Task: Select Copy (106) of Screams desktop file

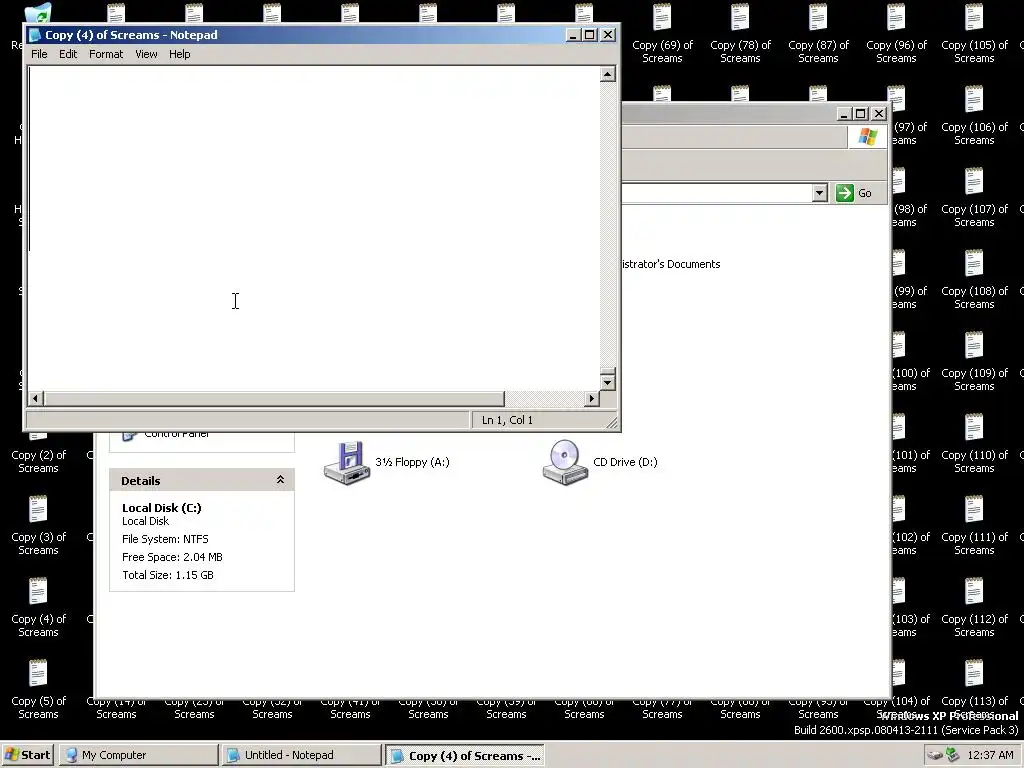Action: tap(974, 116)
